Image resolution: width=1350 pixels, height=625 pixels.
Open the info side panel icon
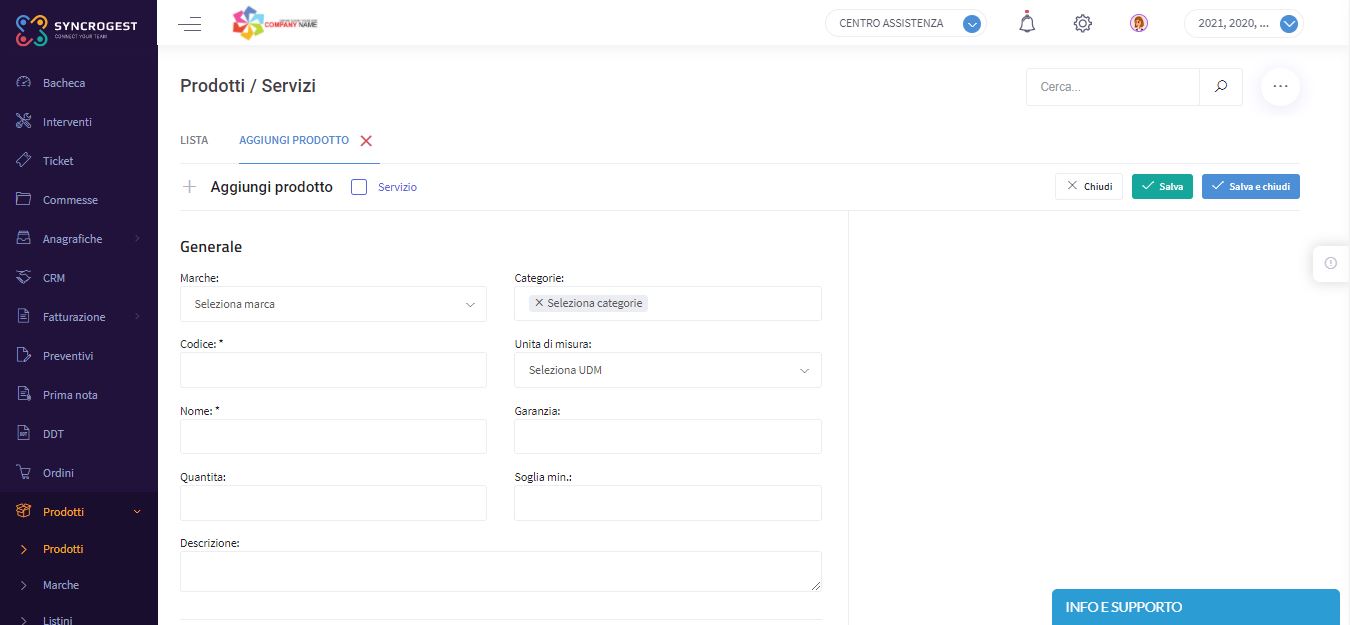[1330, 263]
